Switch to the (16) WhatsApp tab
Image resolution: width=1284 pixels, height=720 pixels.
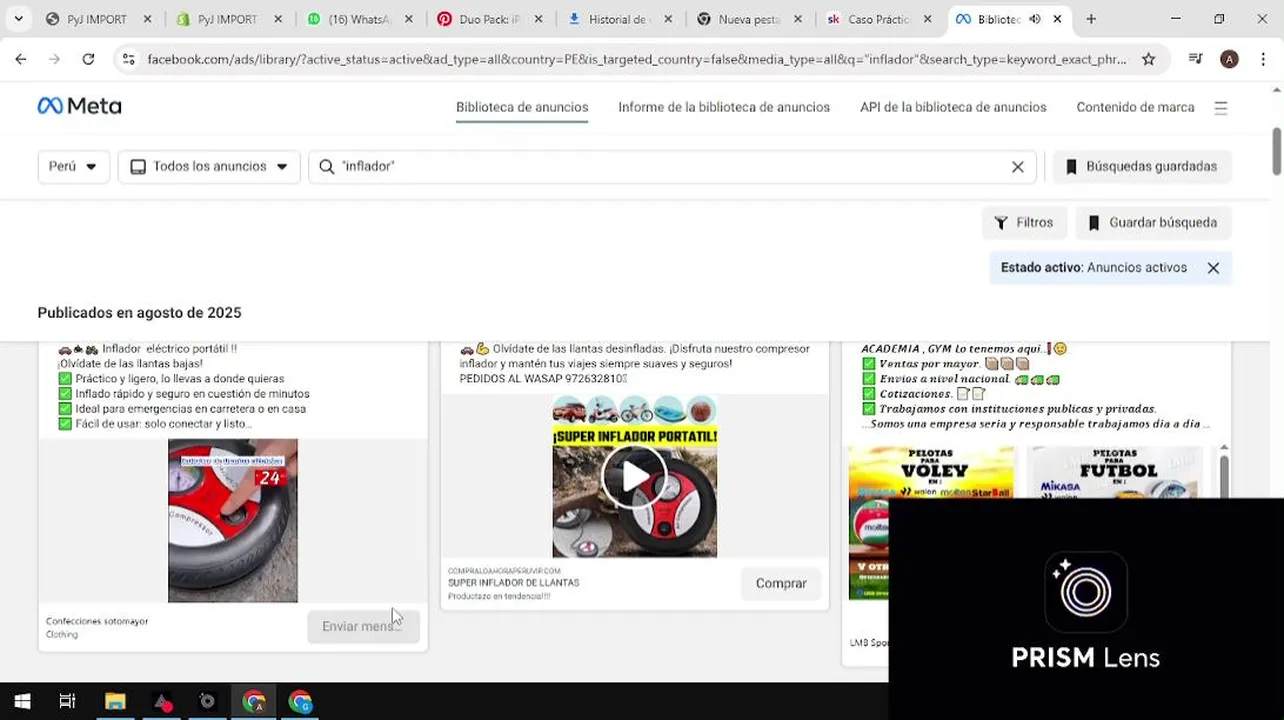pos(359,19)
